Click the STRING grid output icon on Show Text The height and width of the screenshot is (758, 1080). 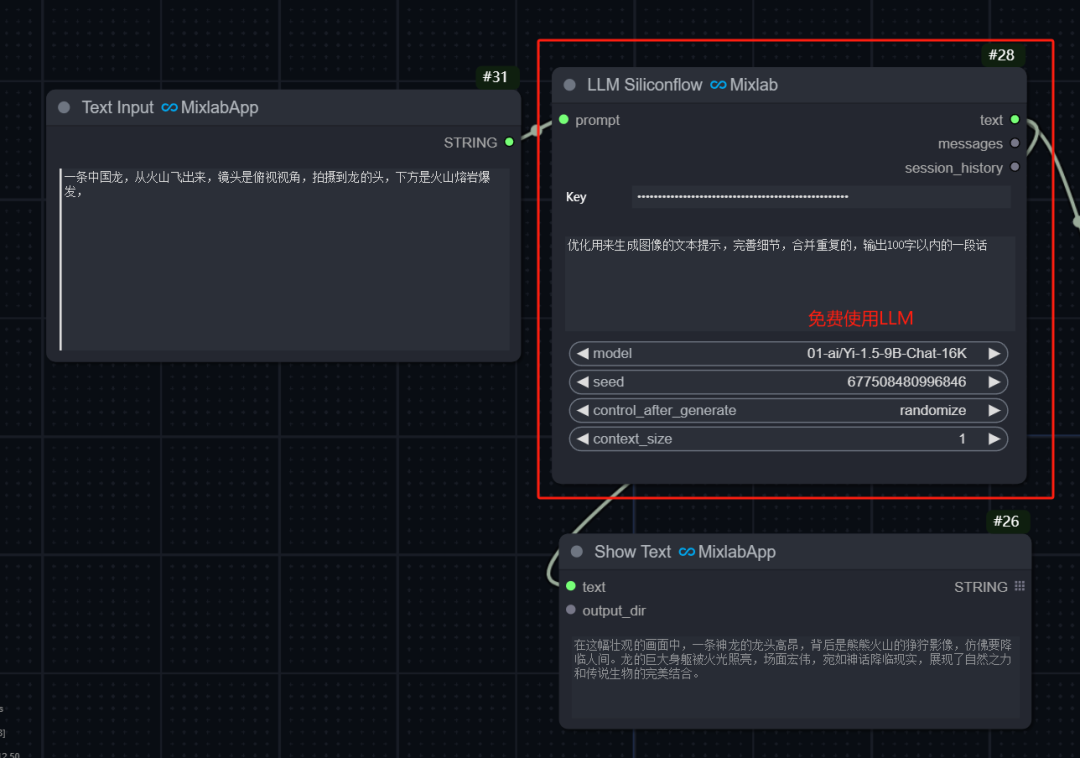1019,586
